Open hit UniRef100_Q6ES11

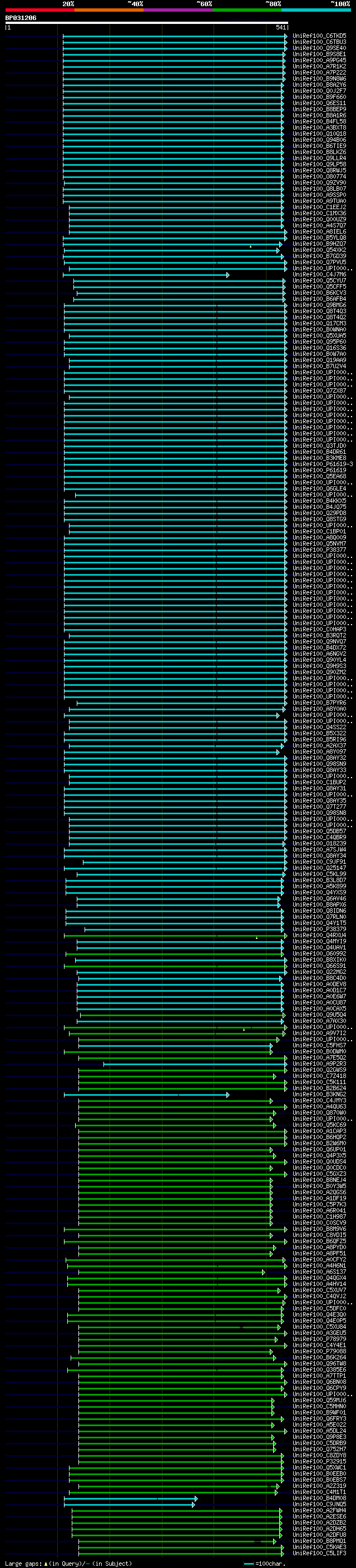[319, 103]
